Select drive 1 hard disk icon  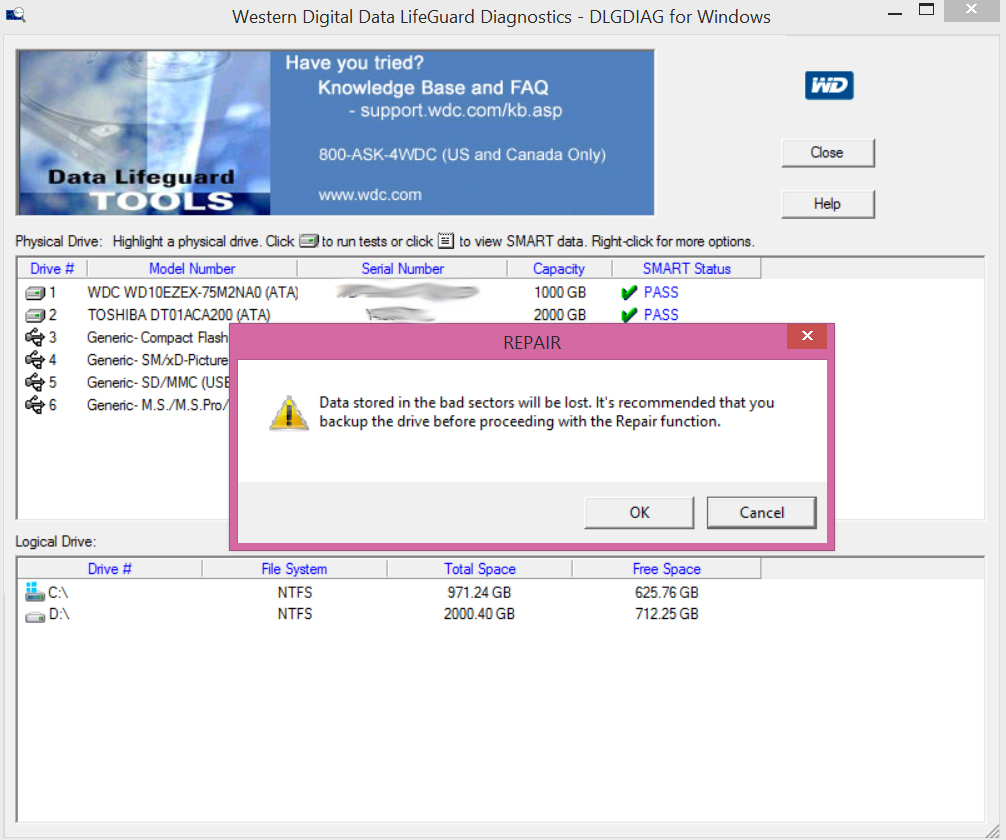click(35, 293)
